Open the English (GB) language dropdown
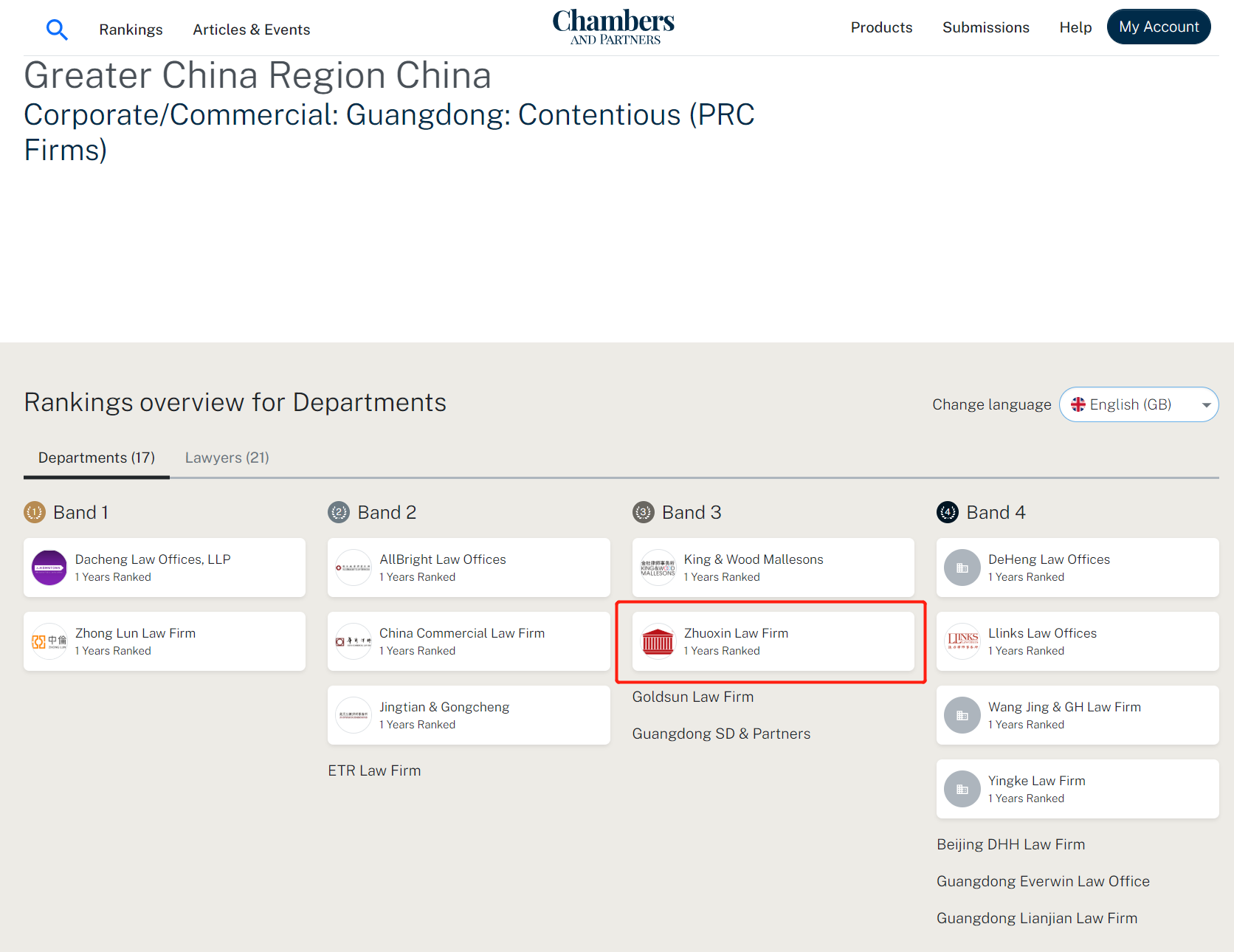The image size is (1234, 952). coord(1139,404)
